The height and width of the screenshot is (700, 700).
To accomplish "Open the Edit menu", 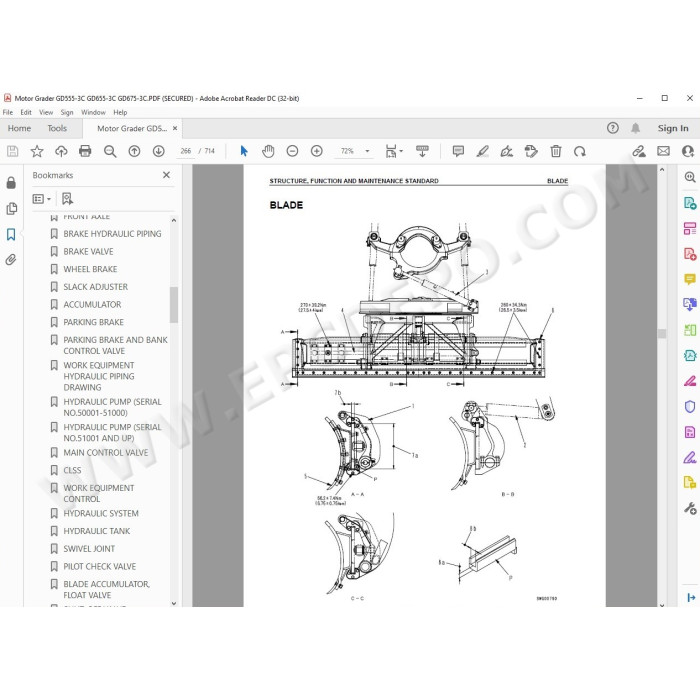I will pos(26,112).
